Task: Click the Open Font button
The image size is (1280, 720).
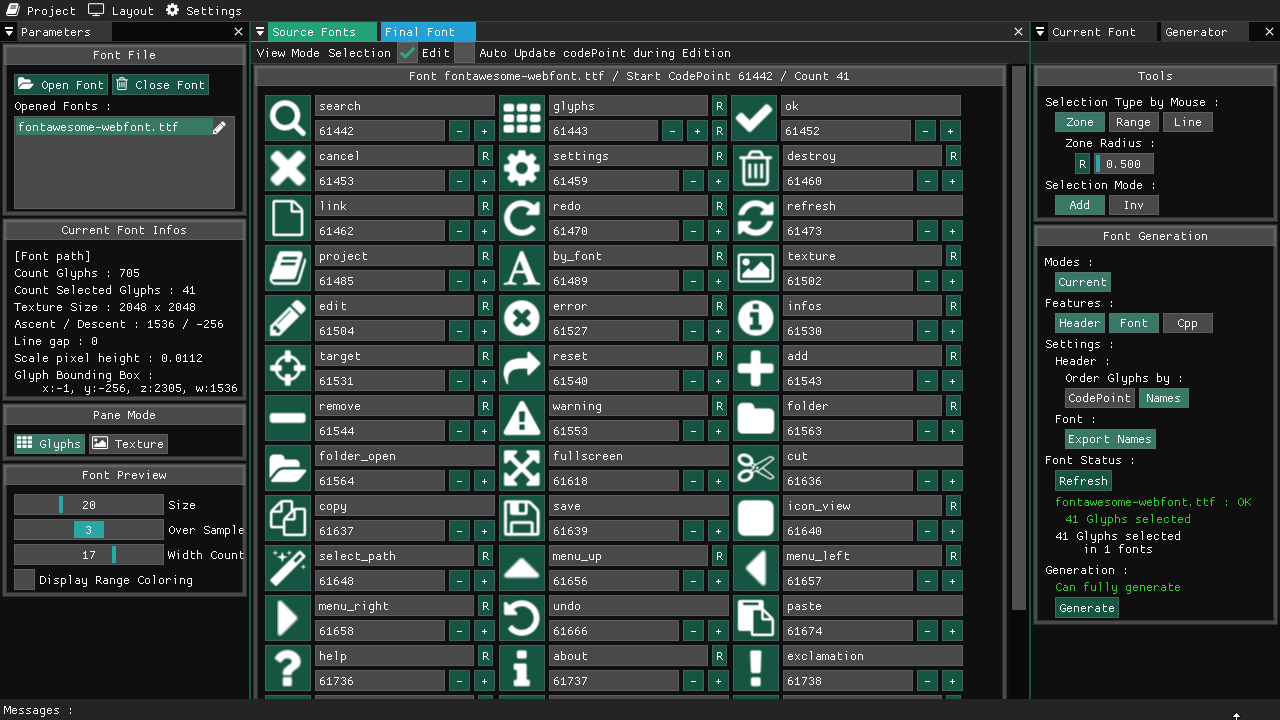Action: pos(61,85)
